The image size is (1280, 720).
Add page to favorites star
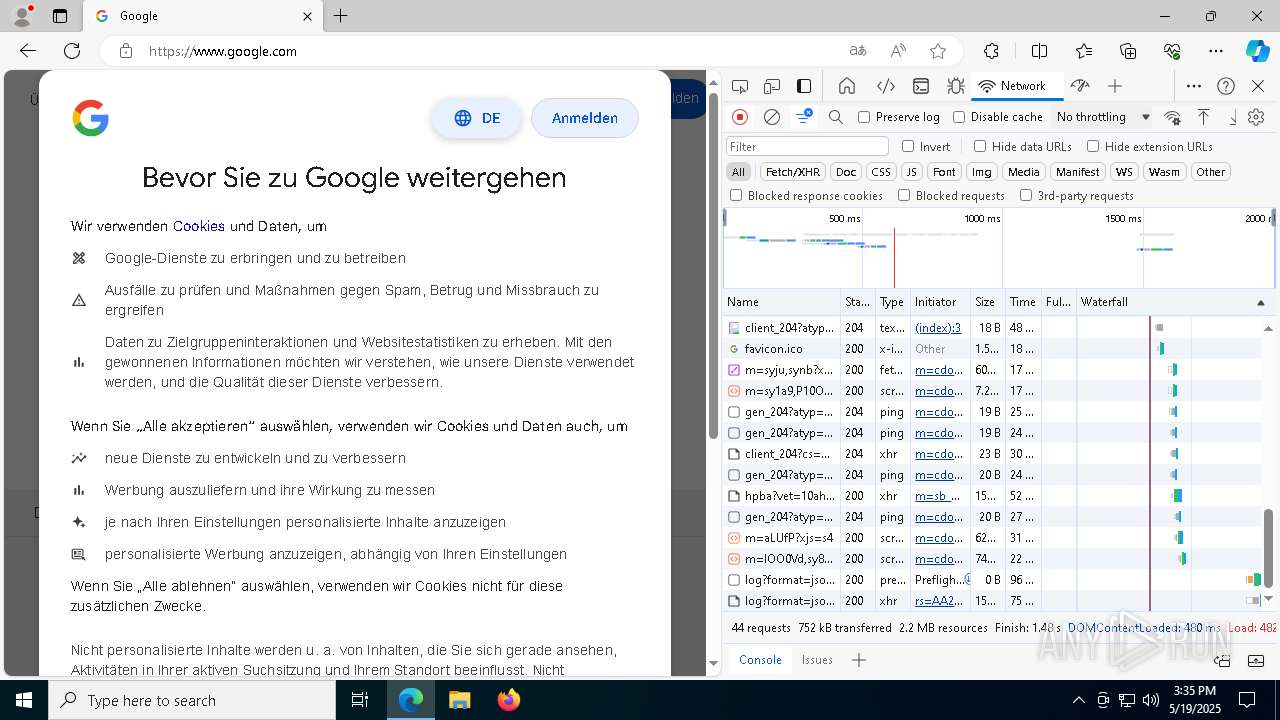tap(937, 51)
